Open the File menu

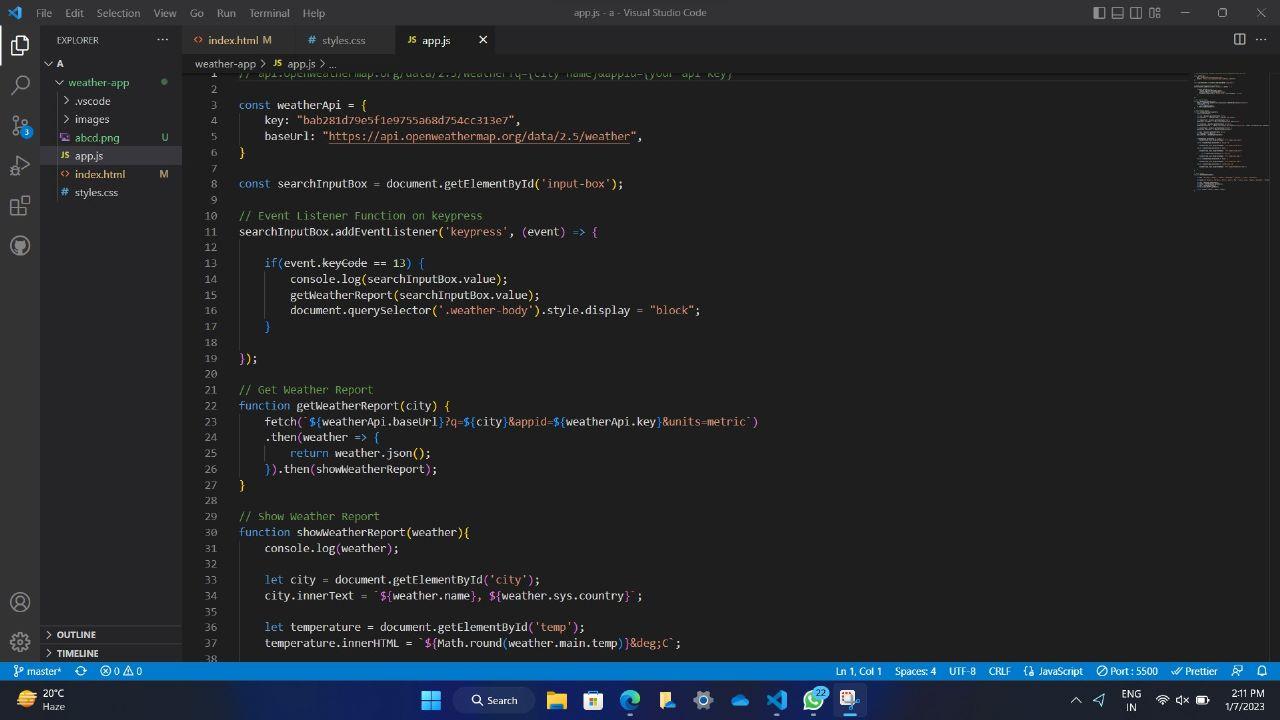coord(44,13)
